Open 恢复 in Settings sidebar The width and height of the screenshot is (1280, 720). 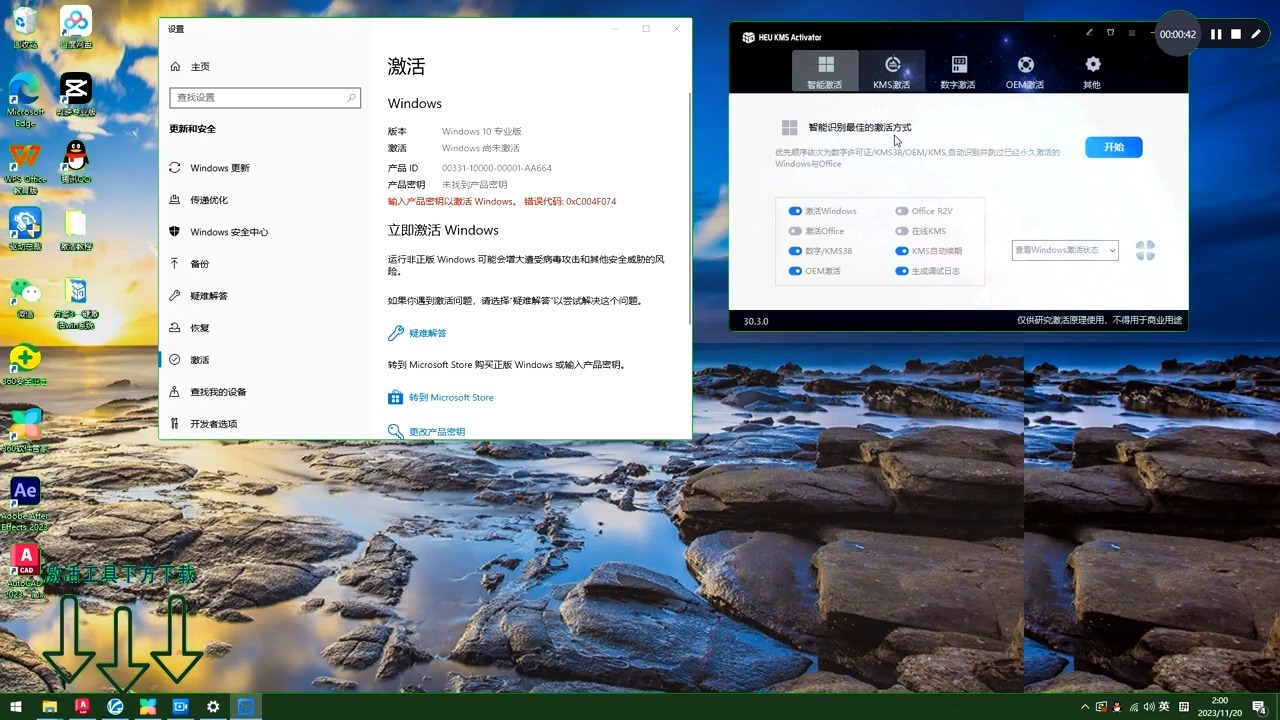189,328
